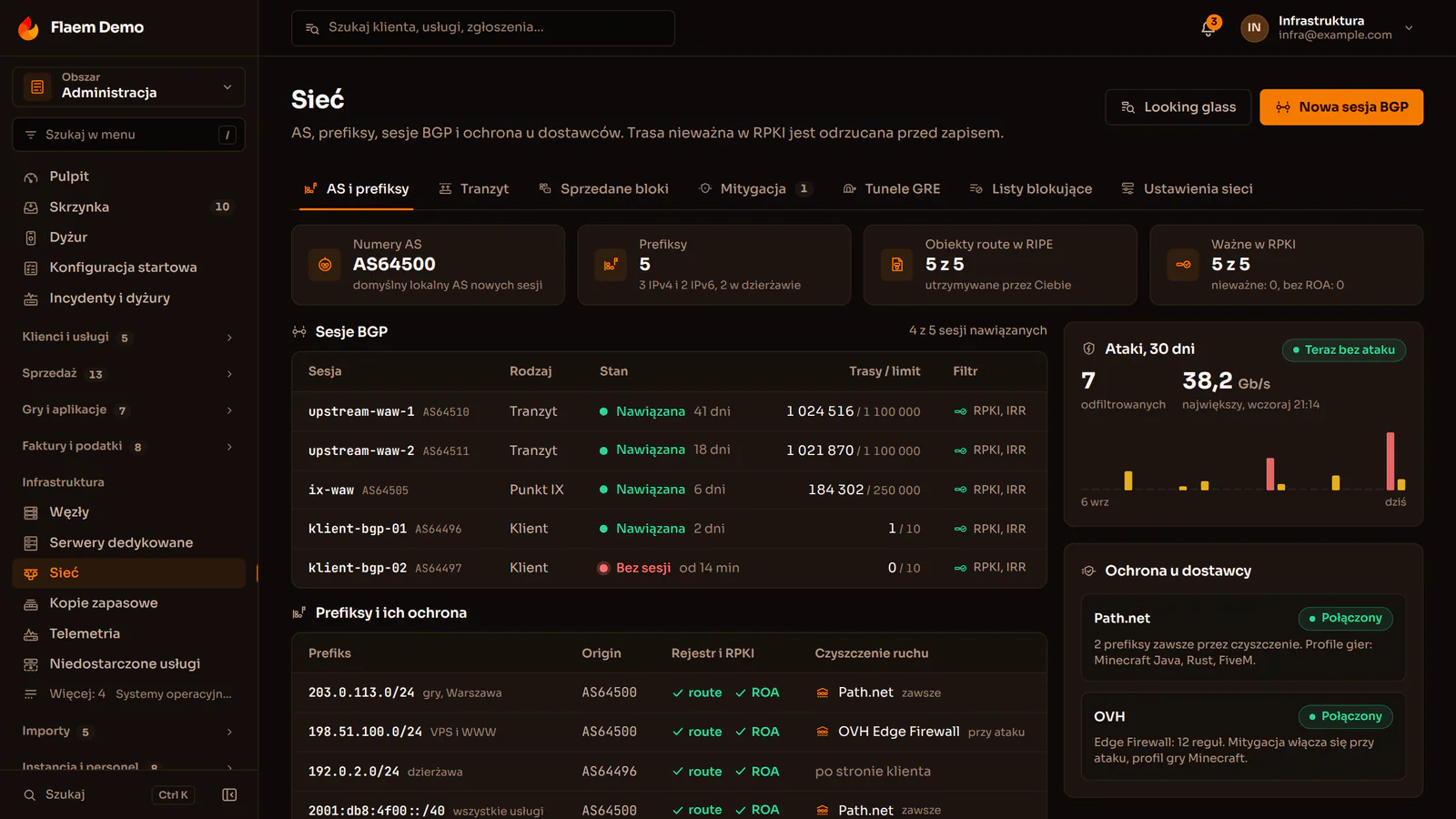Screen dimensions: 1456x819
Task: Click the Kopie zapasowe icon
Action: click(31, 603)
